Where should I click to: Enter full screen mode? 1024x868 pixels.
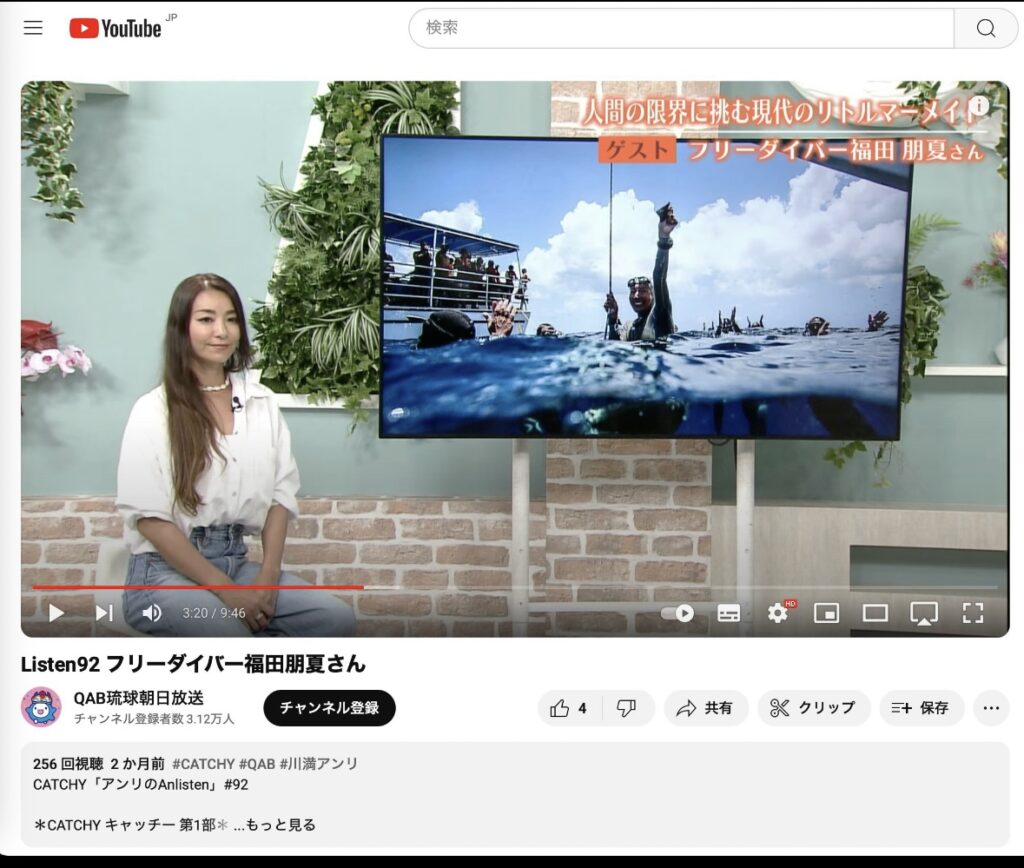972,613
